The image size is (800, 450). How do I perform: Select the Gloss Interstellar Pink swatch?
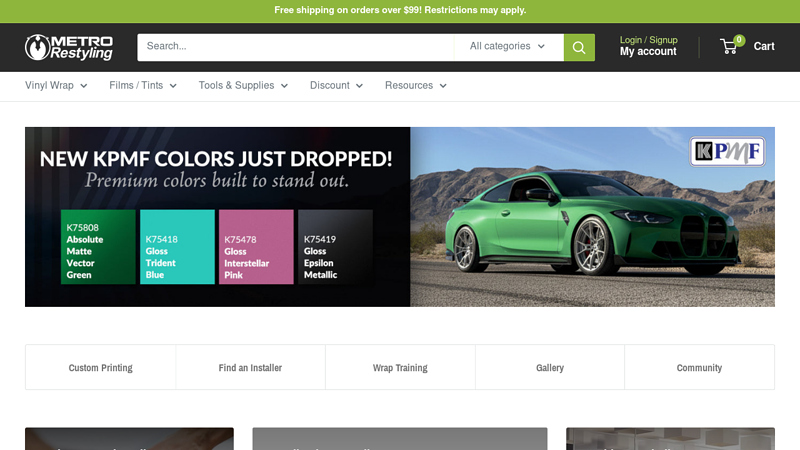point(256,247)
